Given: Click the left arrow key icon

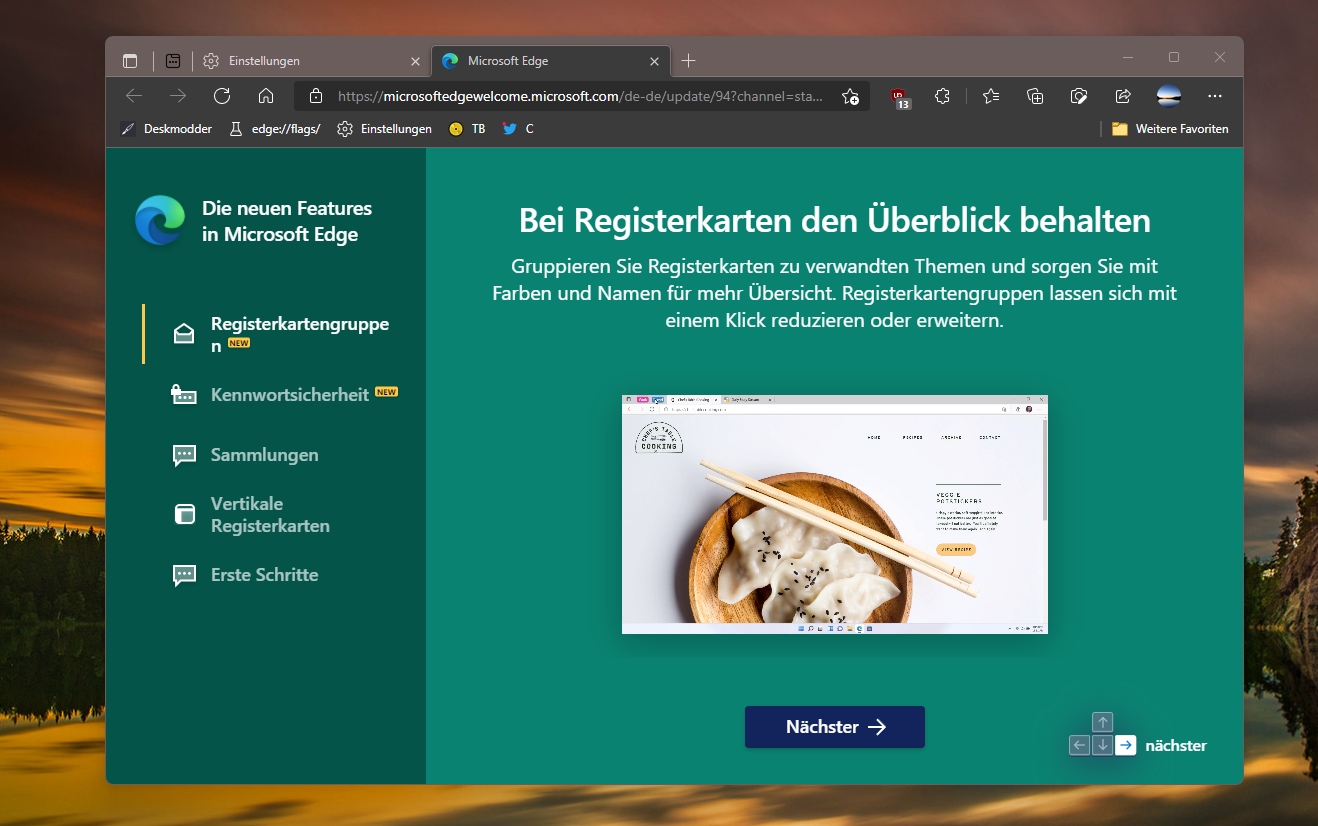Looking at the screenshot, I should 1079,745.
